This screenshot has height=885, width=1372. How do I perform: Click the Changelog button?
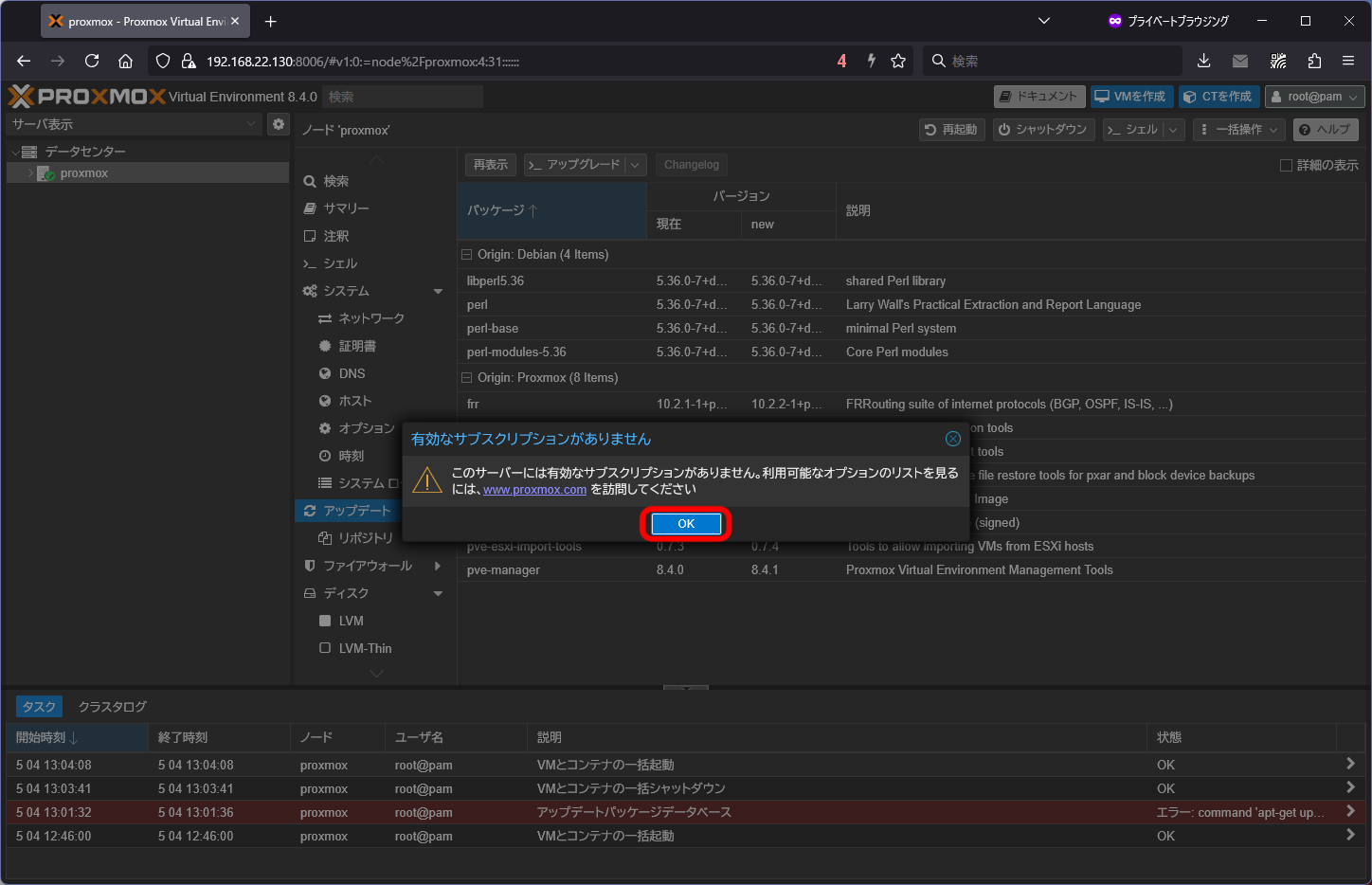tap(692, 165)
